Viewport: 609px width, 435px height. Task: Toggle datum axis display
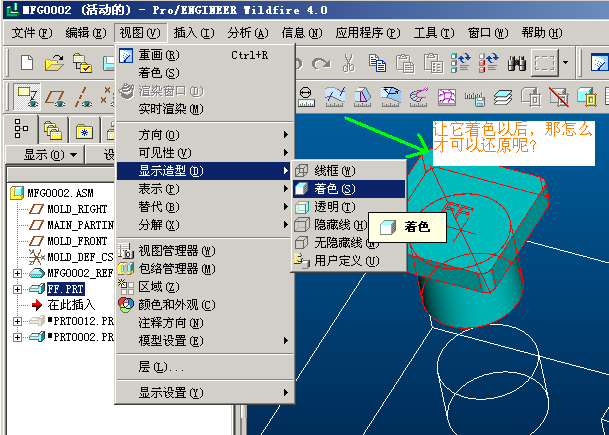click(x=84, y=97)
